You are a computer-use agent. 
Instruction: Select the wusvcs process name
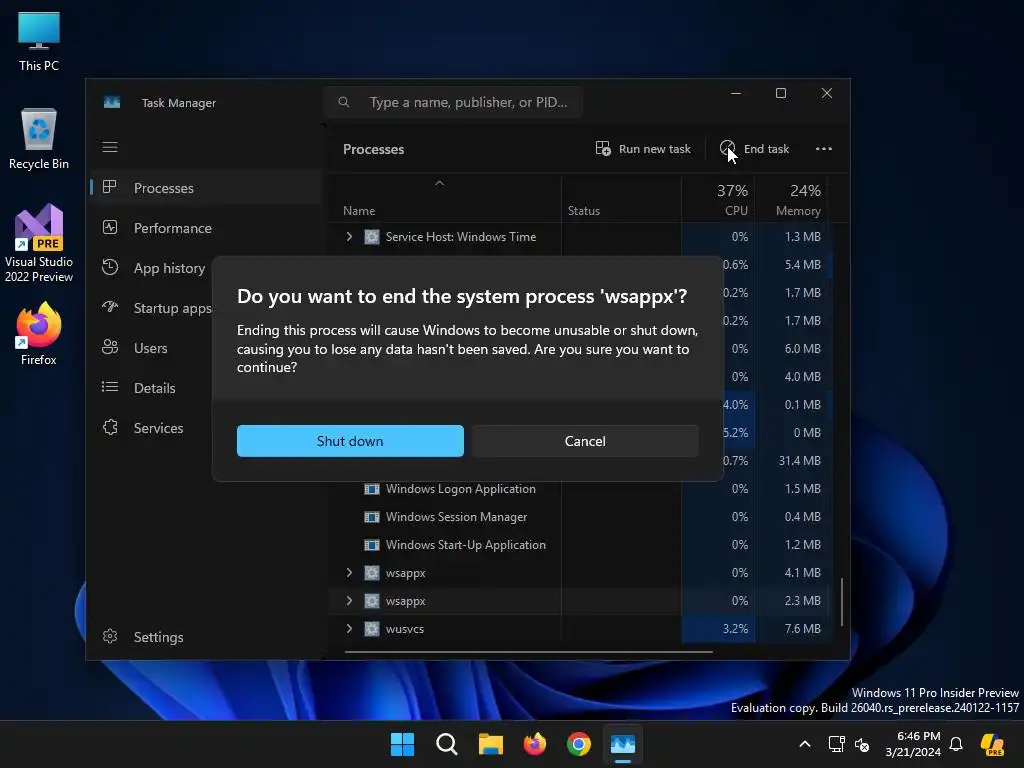point(405,629)
